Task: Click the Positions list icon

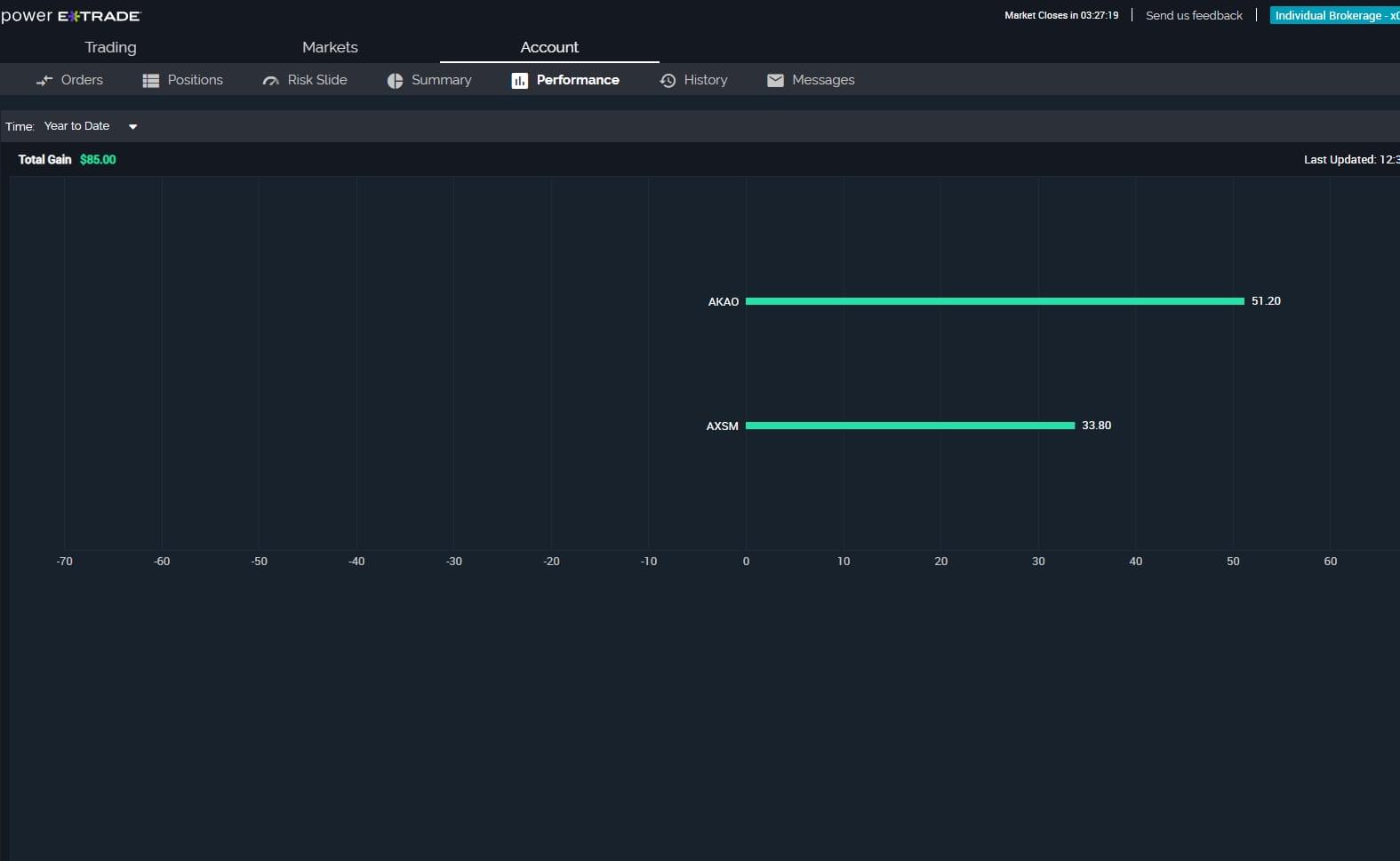Action: pyautogui.click(x=151, y=80)
